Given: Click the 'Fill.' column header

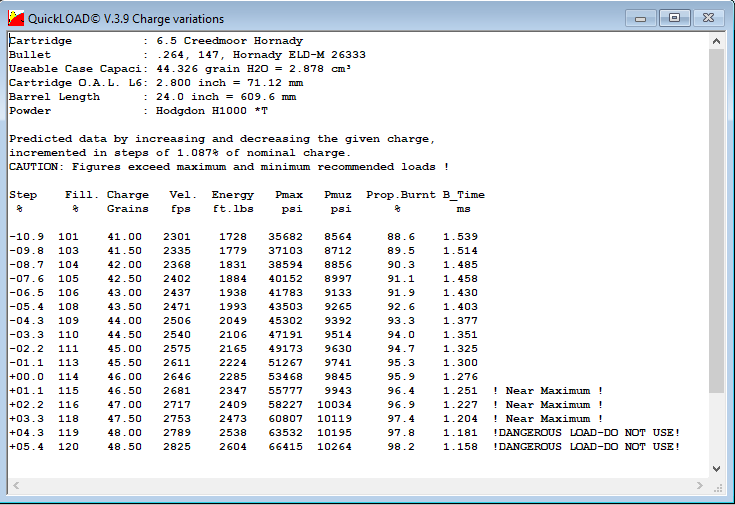Looking at the screenshot, I should [82, 195].
